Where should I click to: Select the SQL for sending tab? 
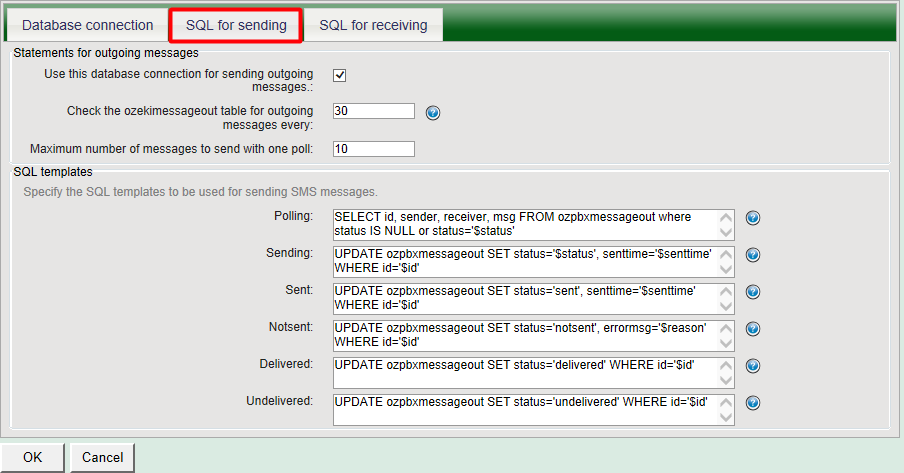click(236, 25)
